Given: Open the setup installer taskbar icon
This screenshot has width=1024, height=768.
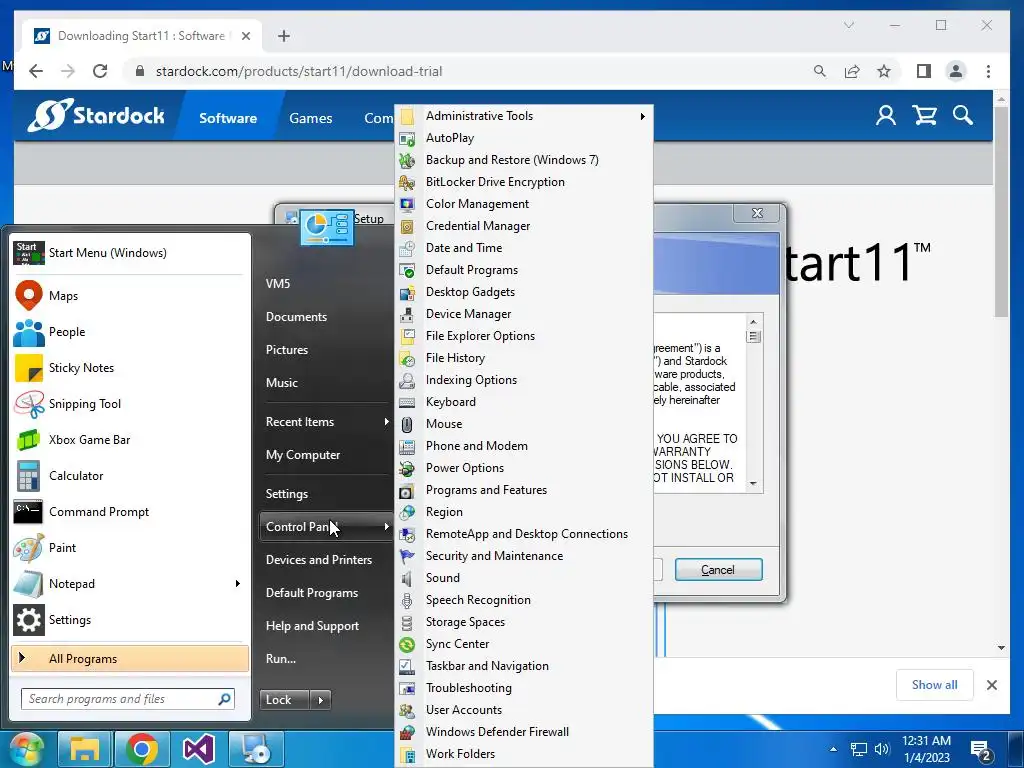Looking at the screenshot, I should [x=256, y=749].
